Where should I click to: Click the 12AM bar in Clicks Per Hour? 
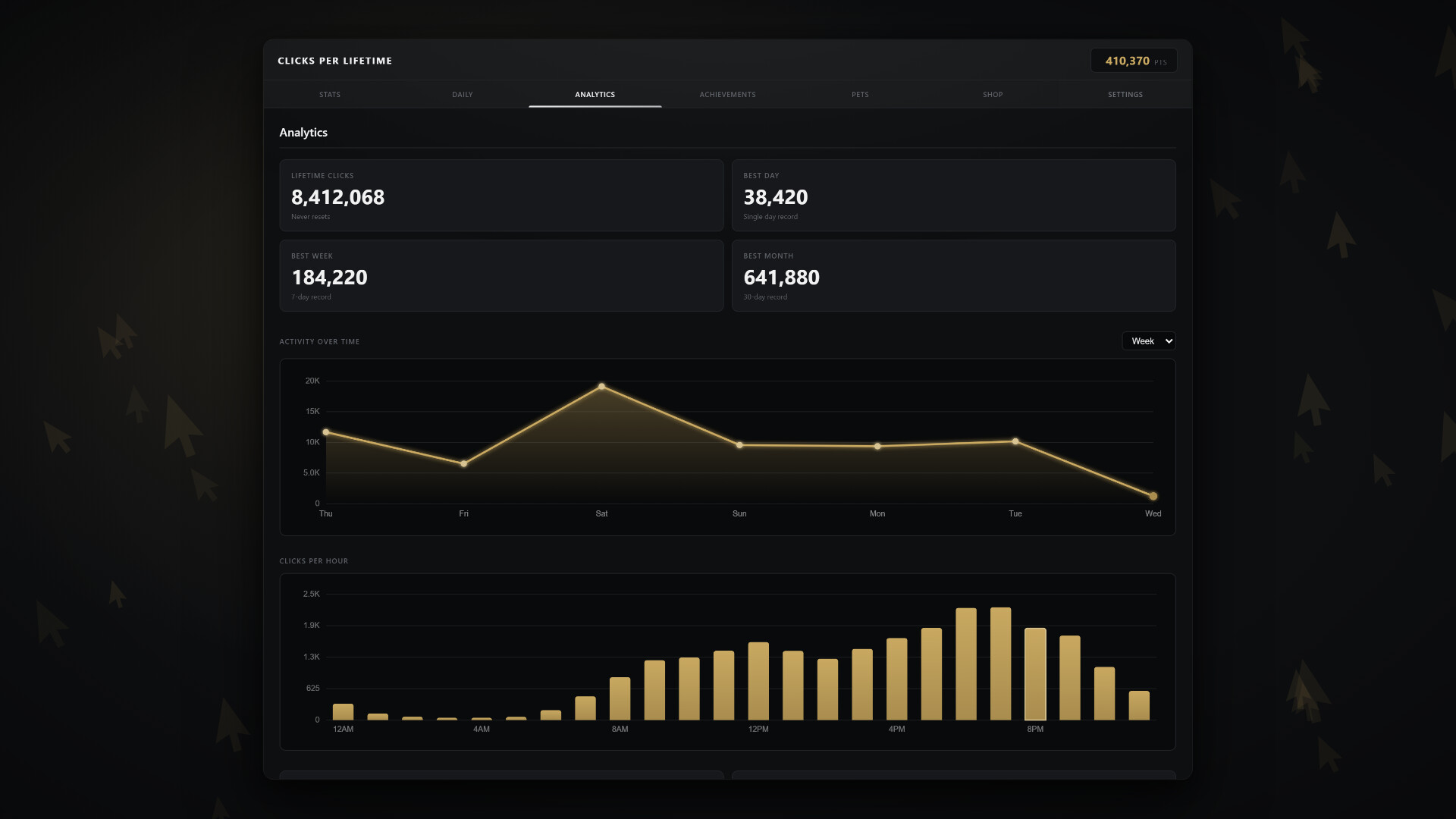point(344,711)
